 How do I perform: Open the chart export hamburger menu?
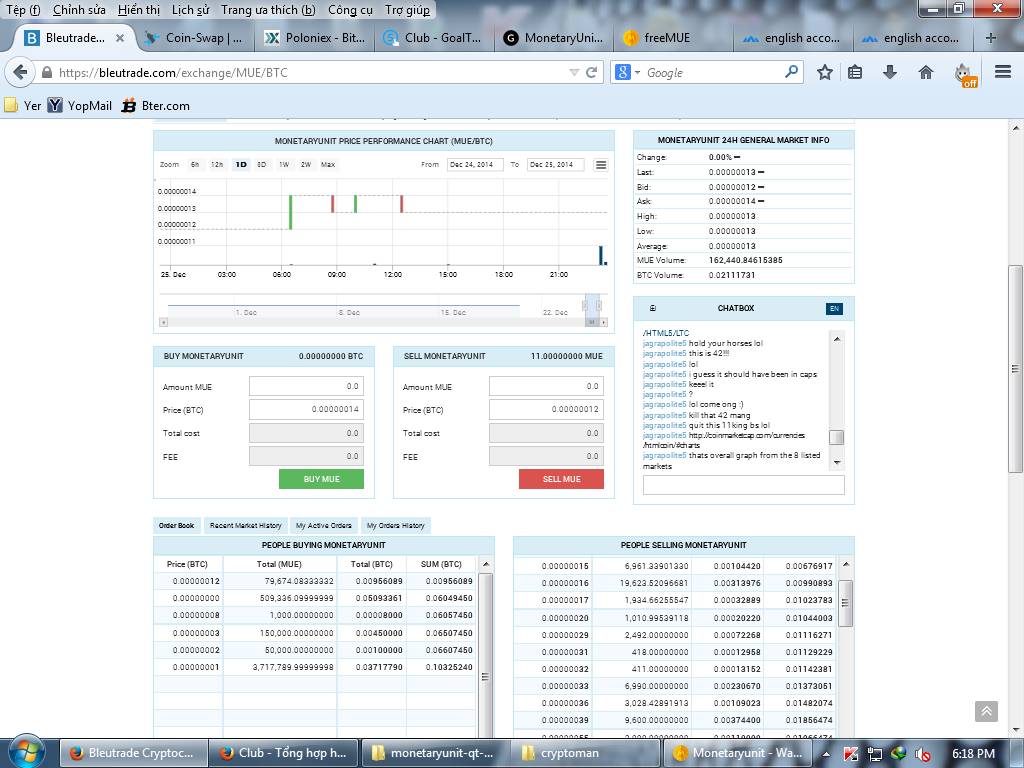click(601, 165)
